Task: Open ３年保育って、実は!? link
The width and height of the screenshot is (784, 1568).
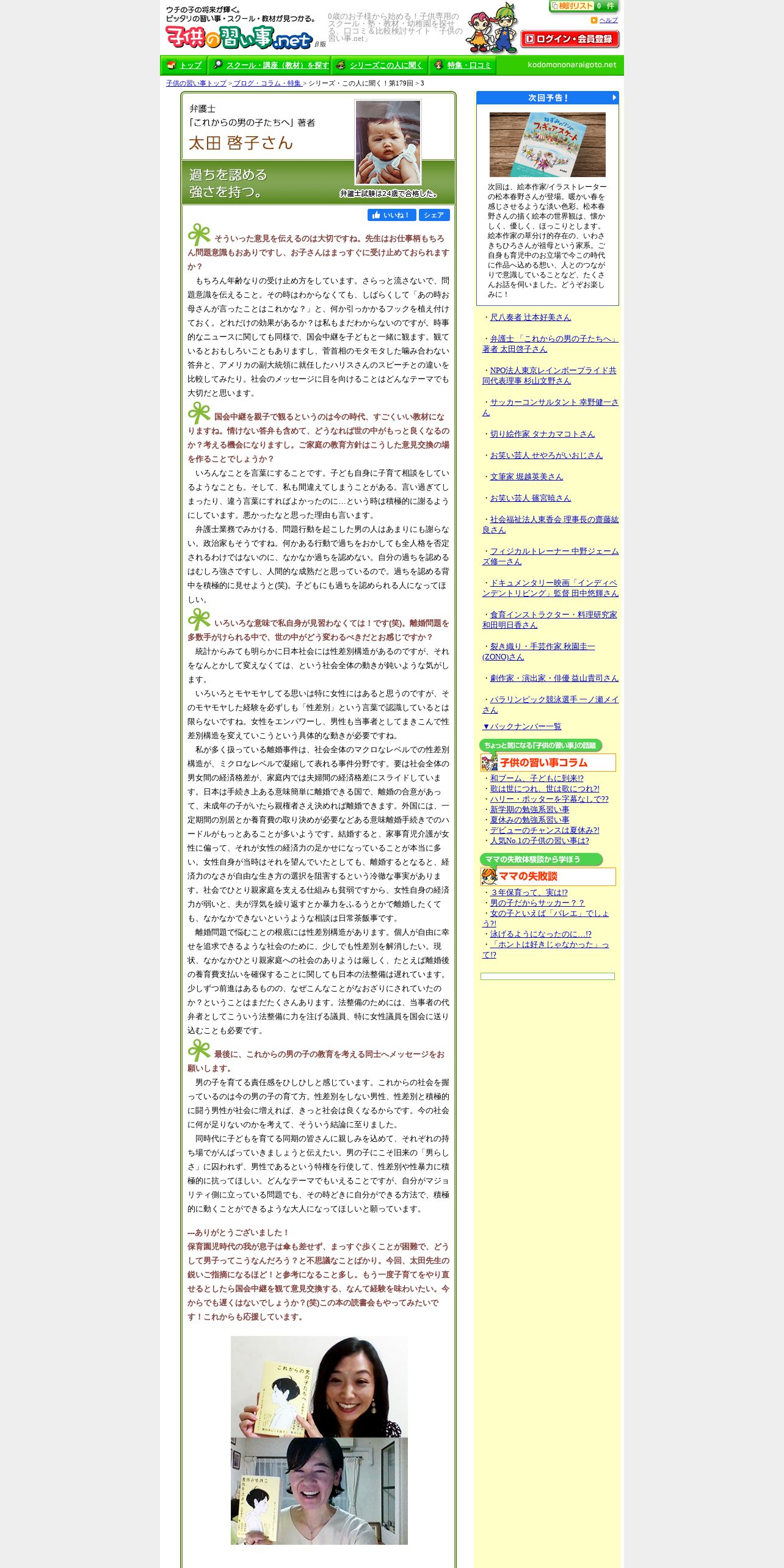Action: pyautogui.click(x=529, y=893)
